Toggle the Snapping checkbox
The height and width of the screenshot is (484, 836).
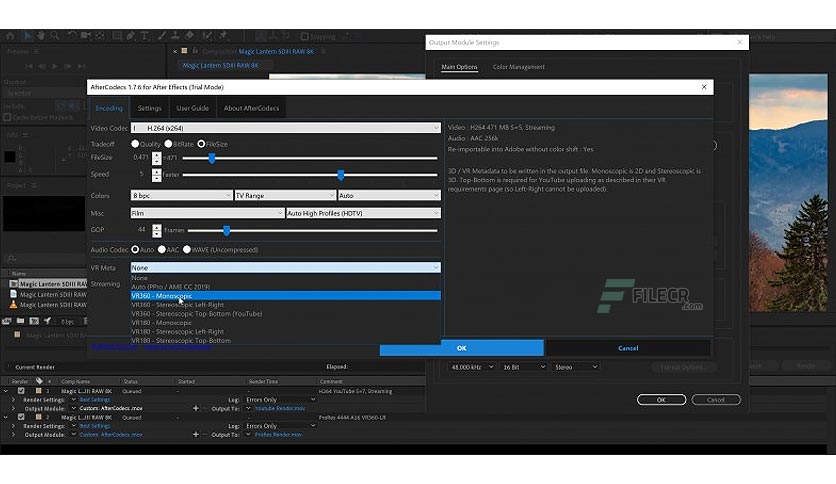(x=304, y=36)
